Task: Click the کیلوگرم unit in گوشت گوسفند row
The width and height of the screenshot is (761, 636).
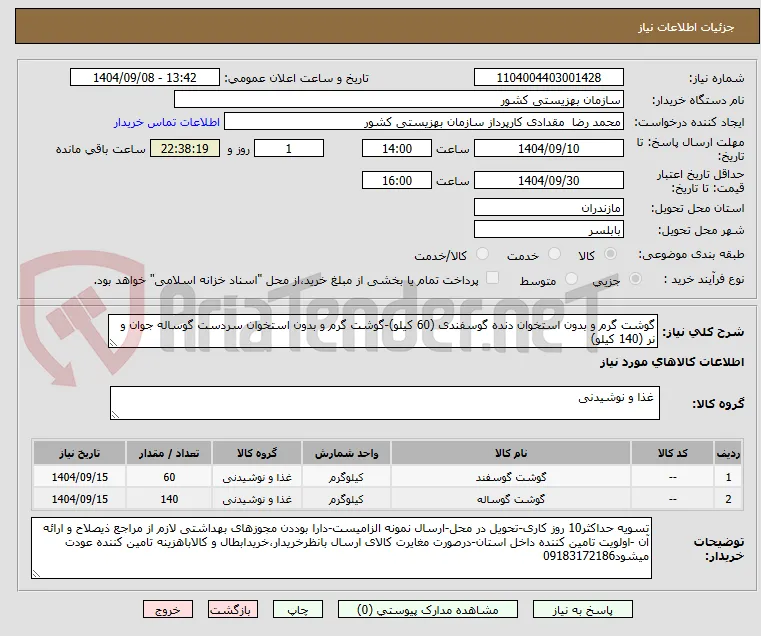Action: tap(346, 477)
